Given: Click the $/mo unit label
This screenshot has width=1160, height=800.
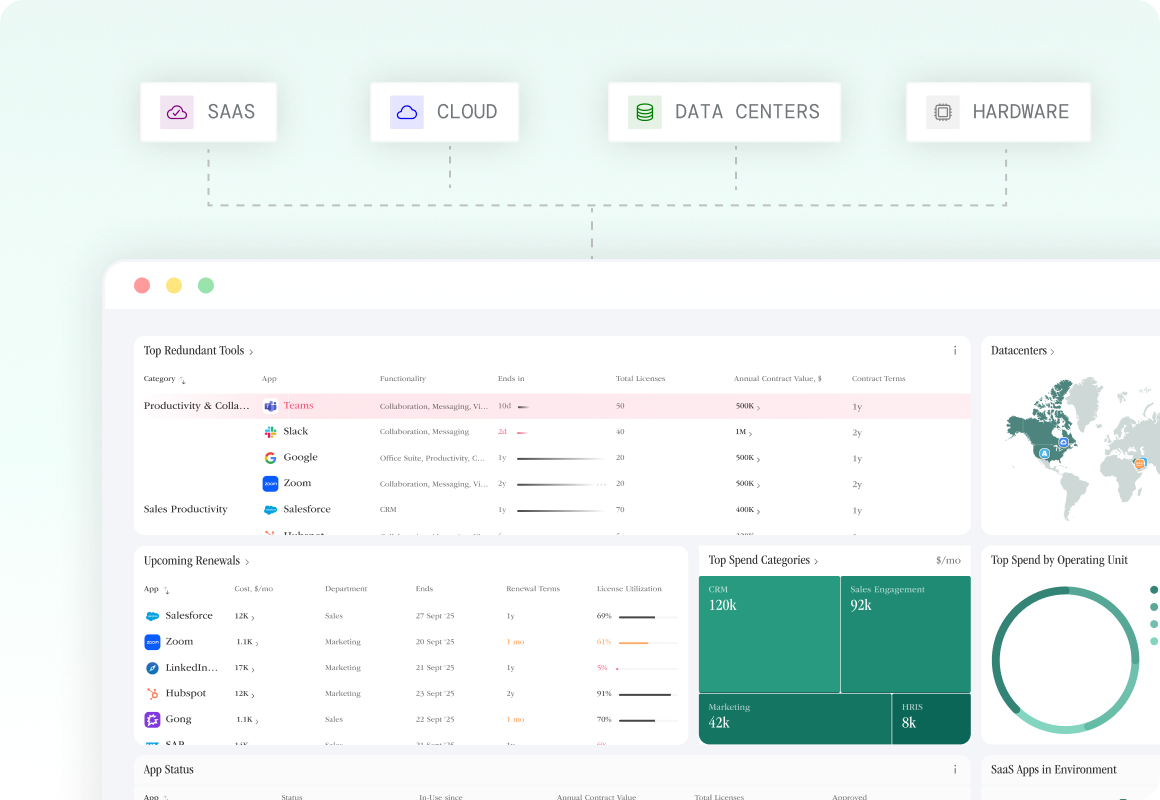Looking at the screenshot, I should [x=948, y=561].
